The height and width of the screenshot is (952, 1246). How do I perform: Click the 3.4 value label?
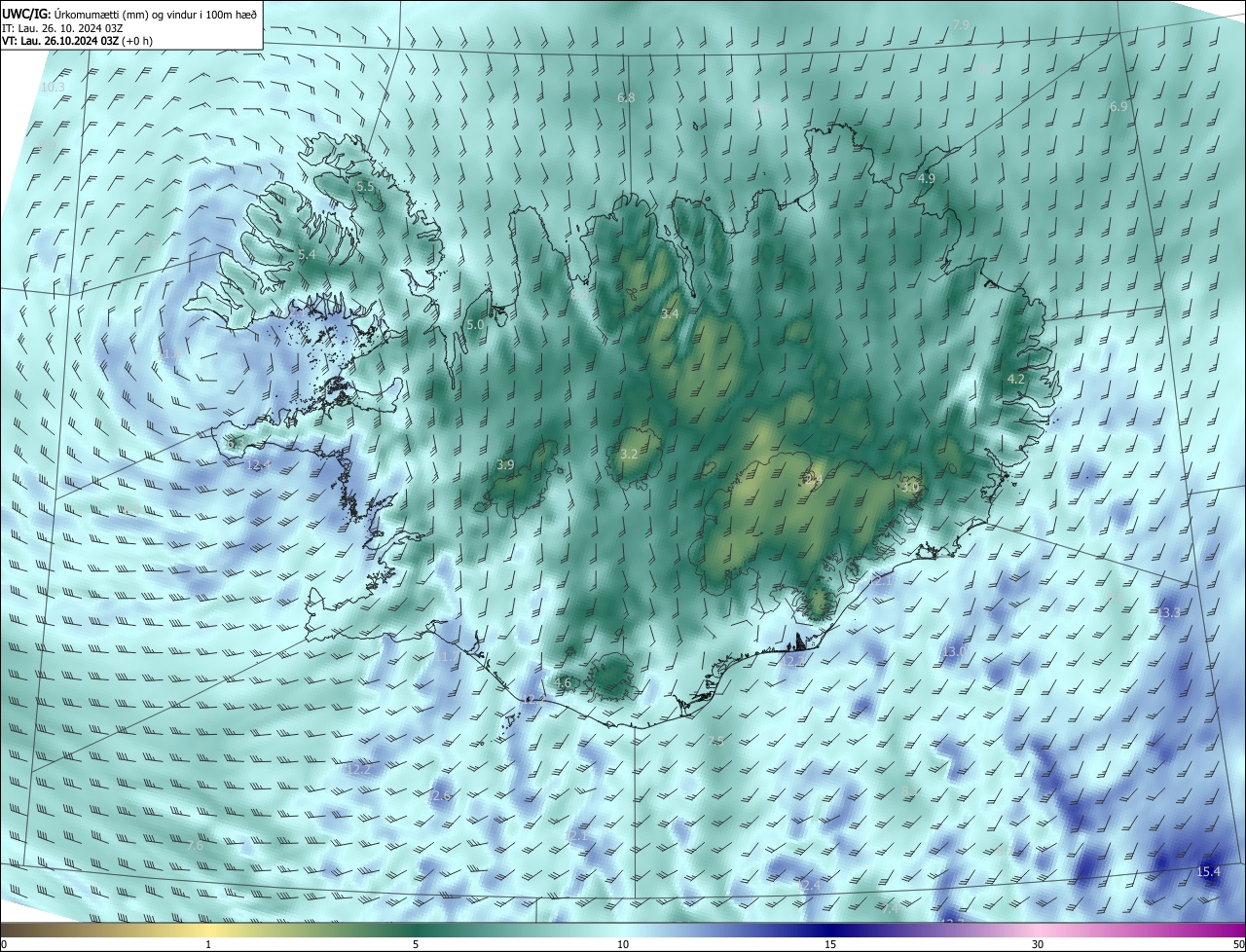(x=670, y=313)
